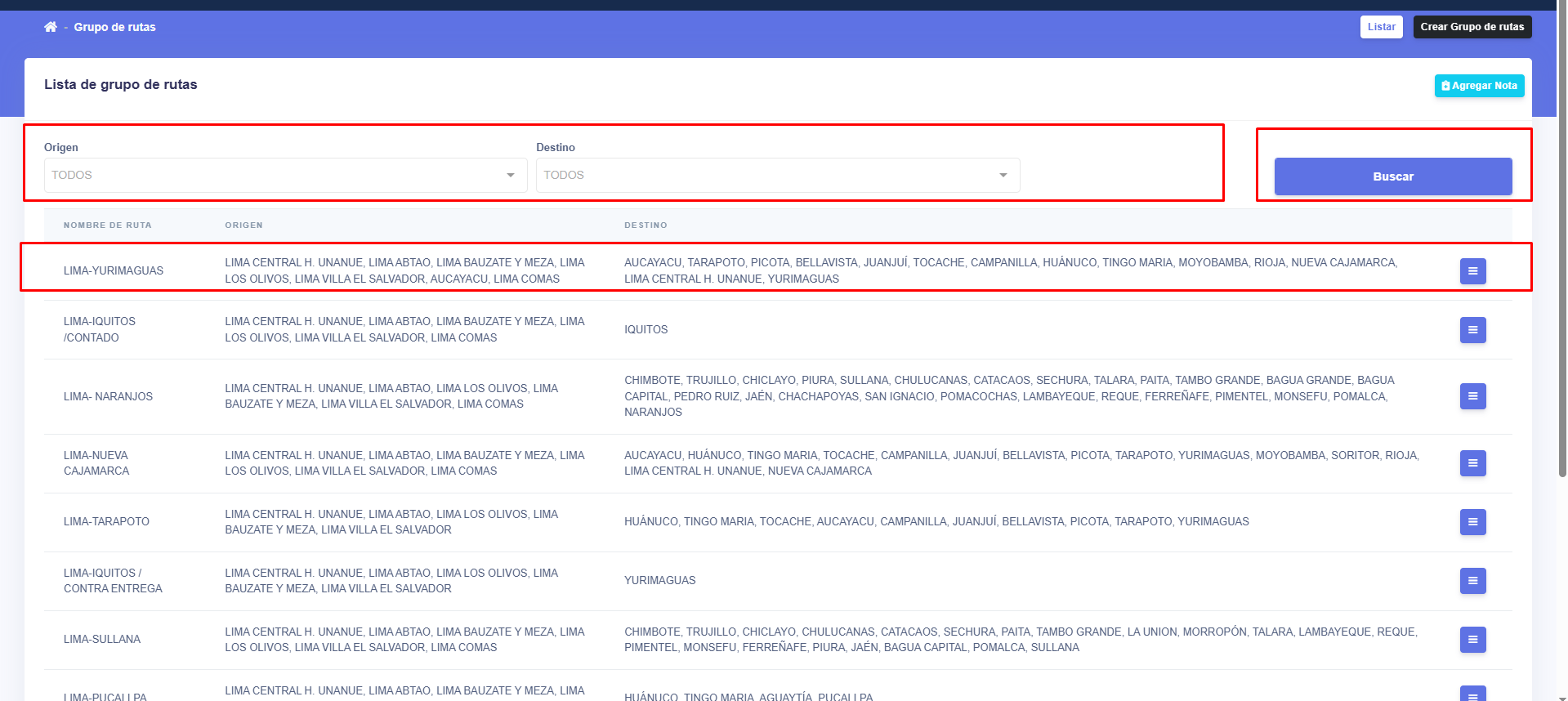The width and height of the screenshot is (1568, 701).
Task: Click the Origen column header
Action: [243, 225]
